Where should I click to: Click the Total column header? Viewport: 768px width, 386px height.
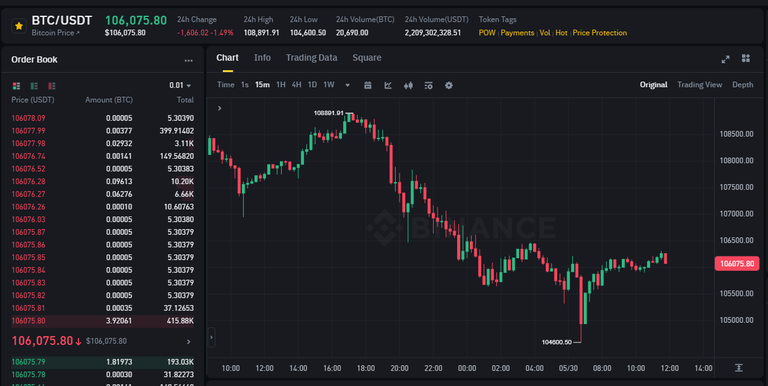click(185, 100)
